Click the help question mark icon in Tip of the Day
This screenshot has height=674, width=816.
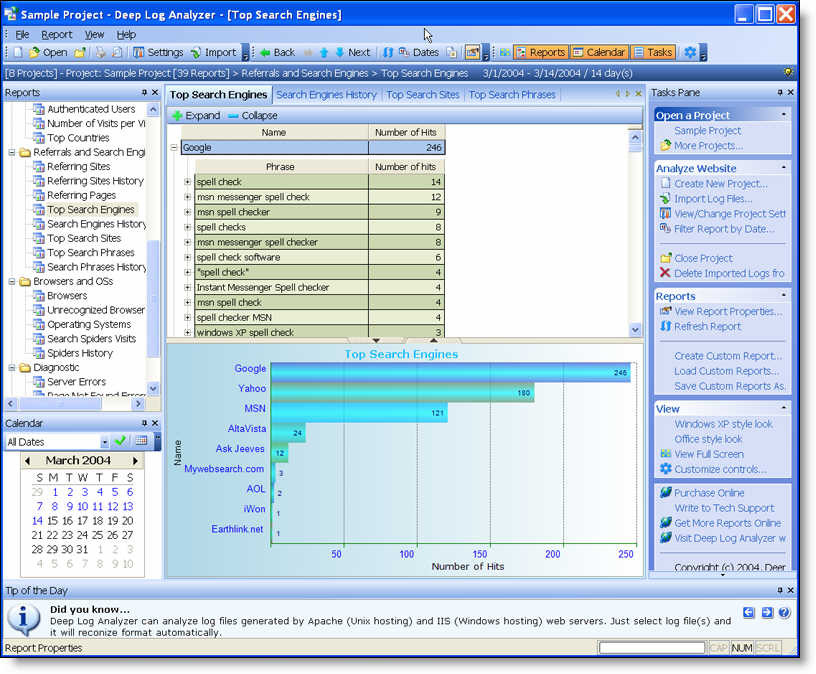coord(784,613)
